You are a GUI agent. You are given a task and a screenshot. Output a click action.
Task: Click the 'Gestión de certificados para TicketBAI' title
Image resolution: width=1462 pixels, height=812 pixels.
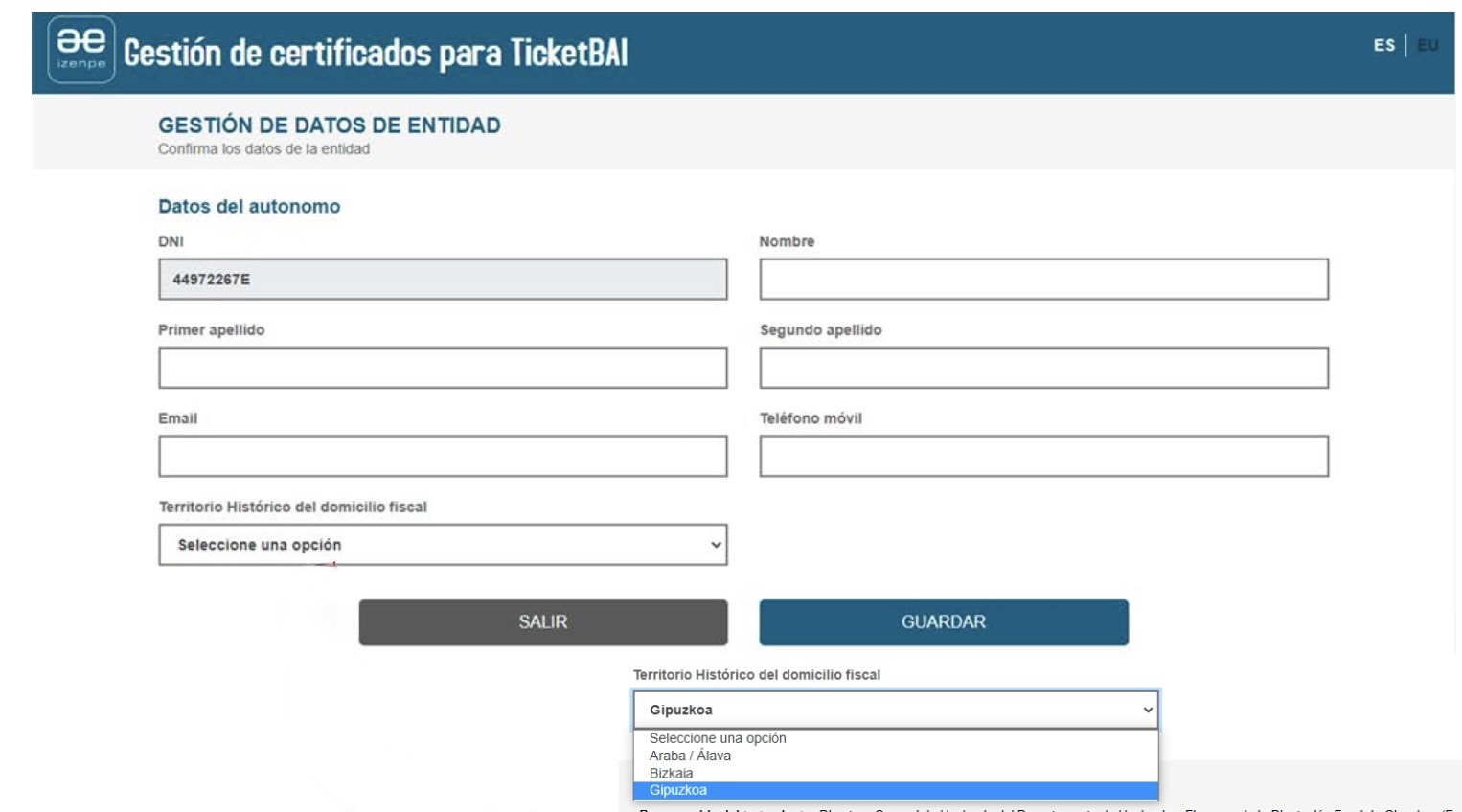pos(376,53)
